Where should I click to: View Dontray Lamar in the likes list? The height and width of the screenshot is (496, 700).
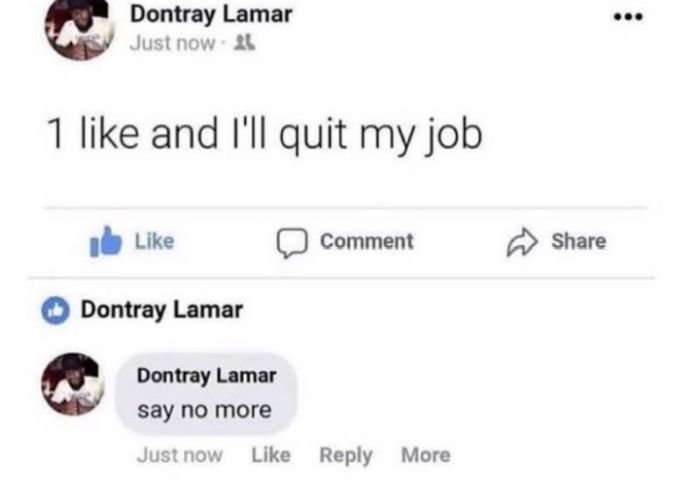(161, 310)
